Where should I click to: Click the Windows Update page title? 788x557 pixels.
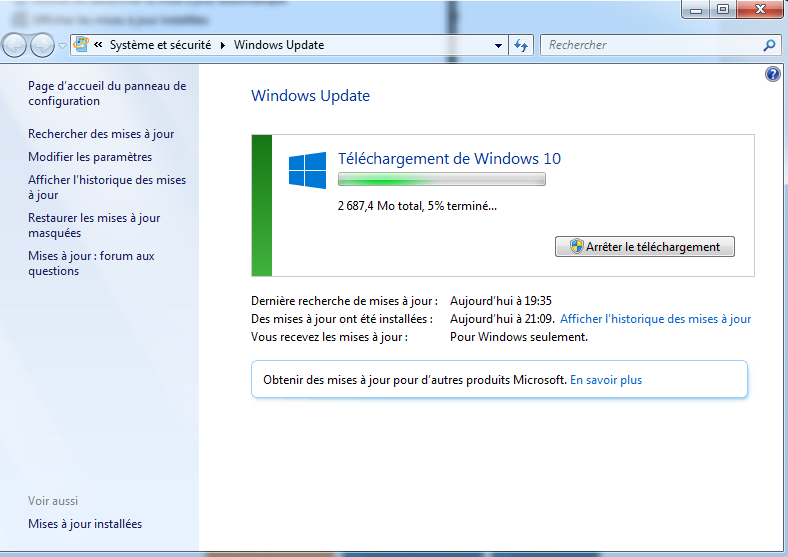311,96
